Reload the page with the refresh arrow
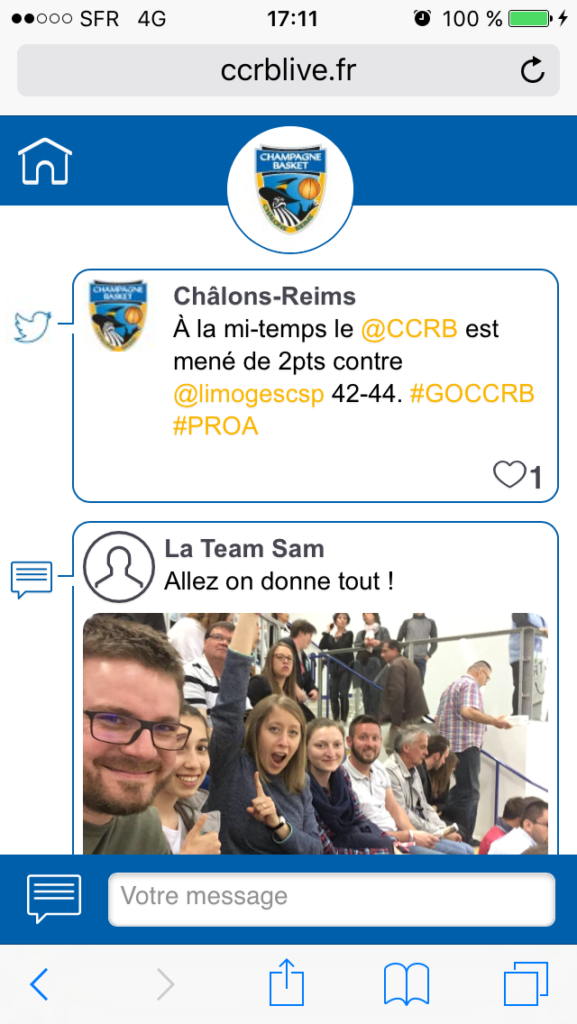Image resolution: width=577 pixels, height=1024 pixels. (x=533, y=71)
